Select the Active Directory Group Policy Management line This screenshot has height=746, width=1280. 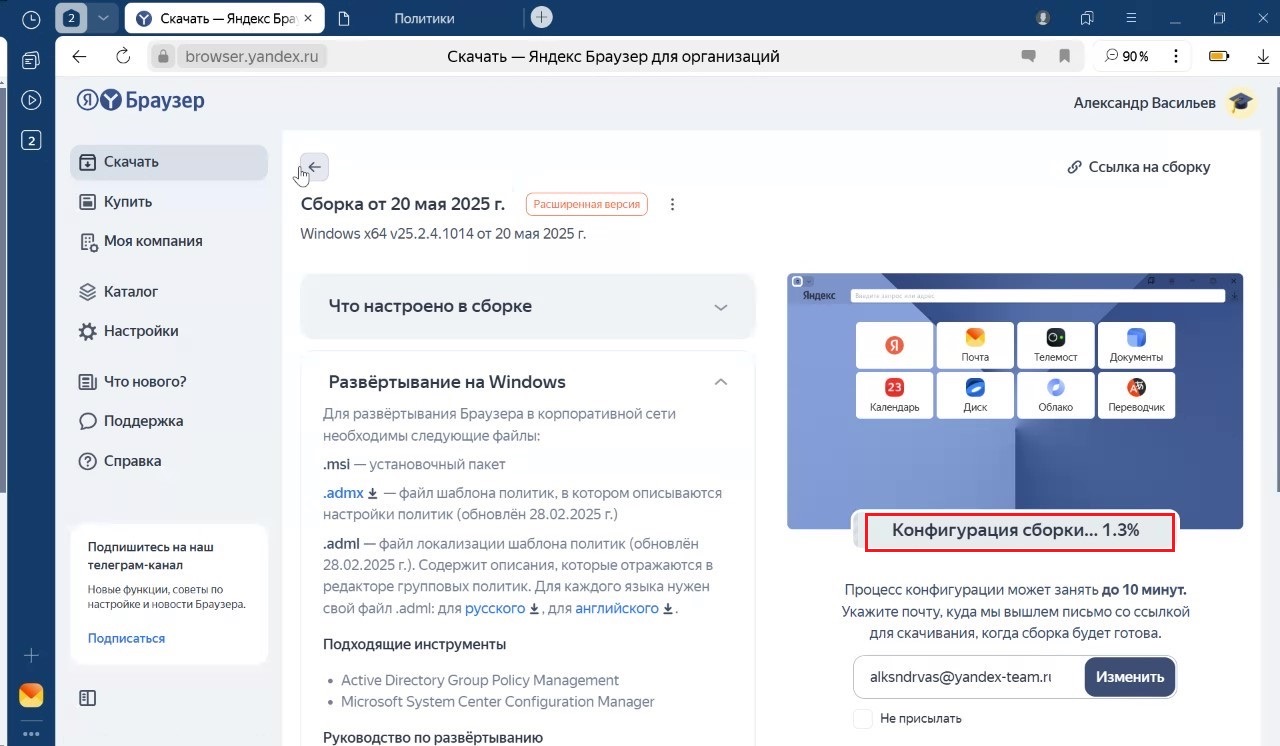click(x=480, y=680)
